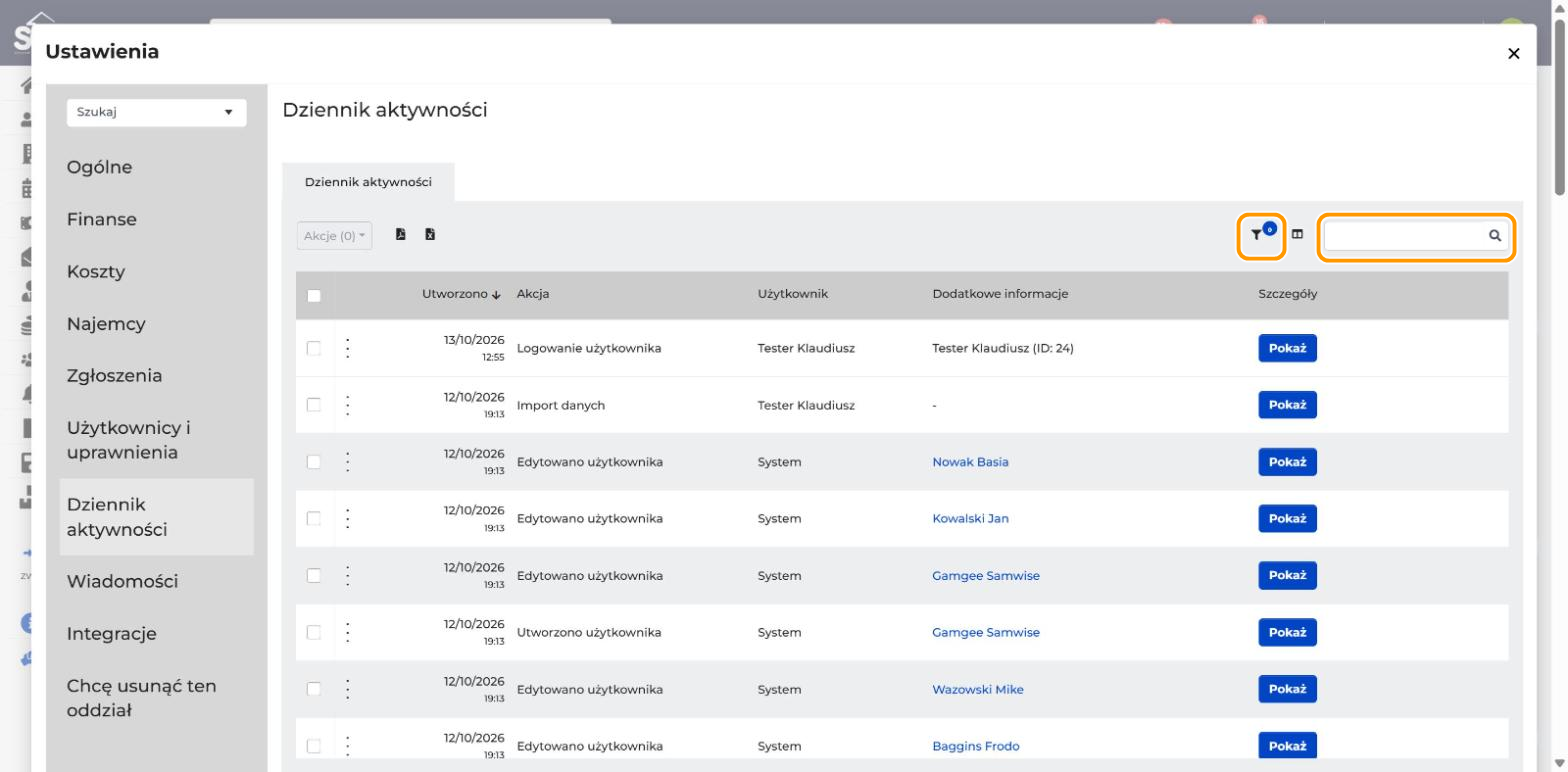1568x772 pixels.
Task: Open the Nowak Basia link
Action: coord(970,462)
